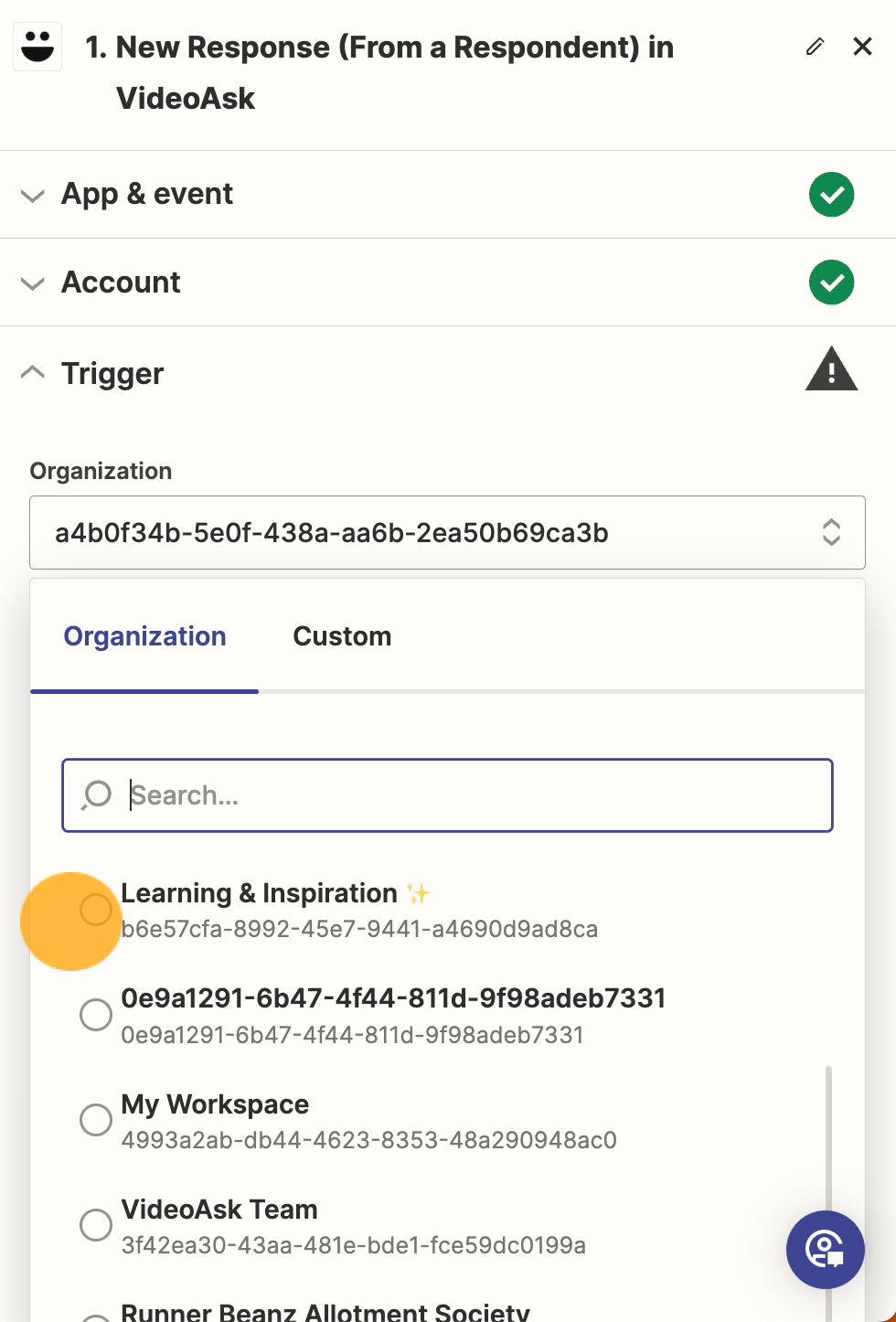
Task: Click the green checkmark beside Account
Action: (831, 283)
